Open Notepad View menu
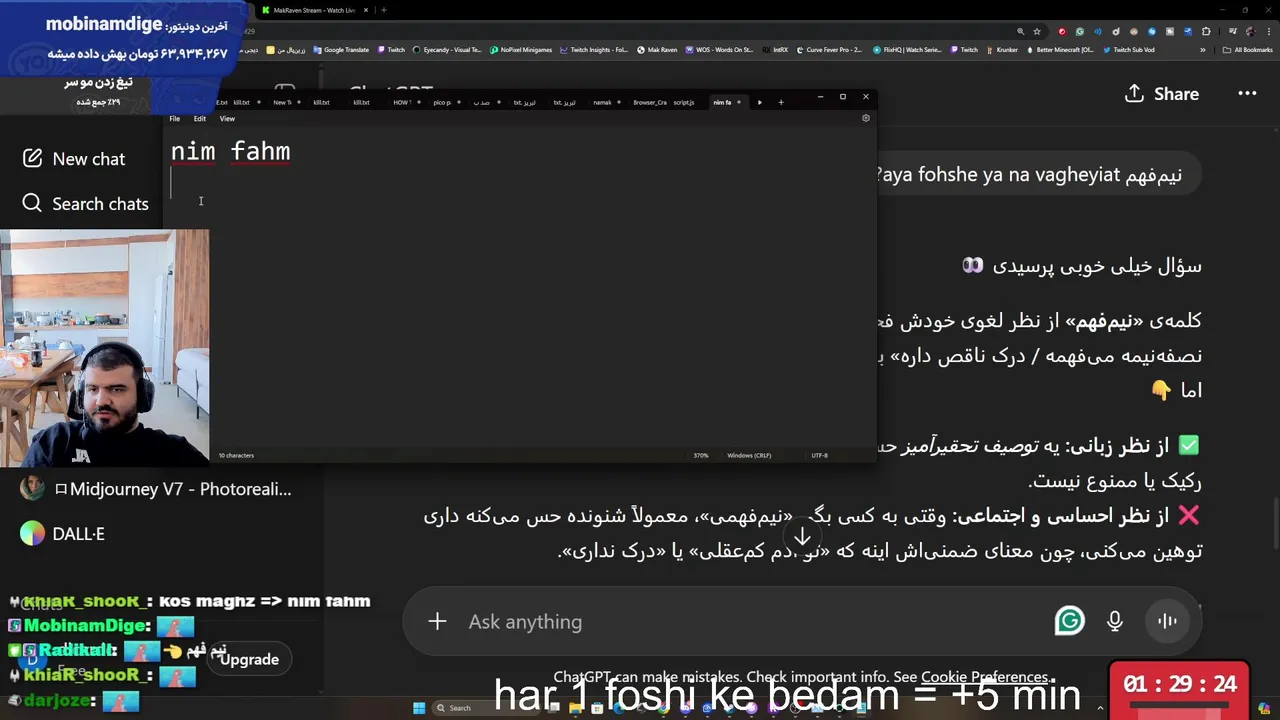 (x=227, y=119)
